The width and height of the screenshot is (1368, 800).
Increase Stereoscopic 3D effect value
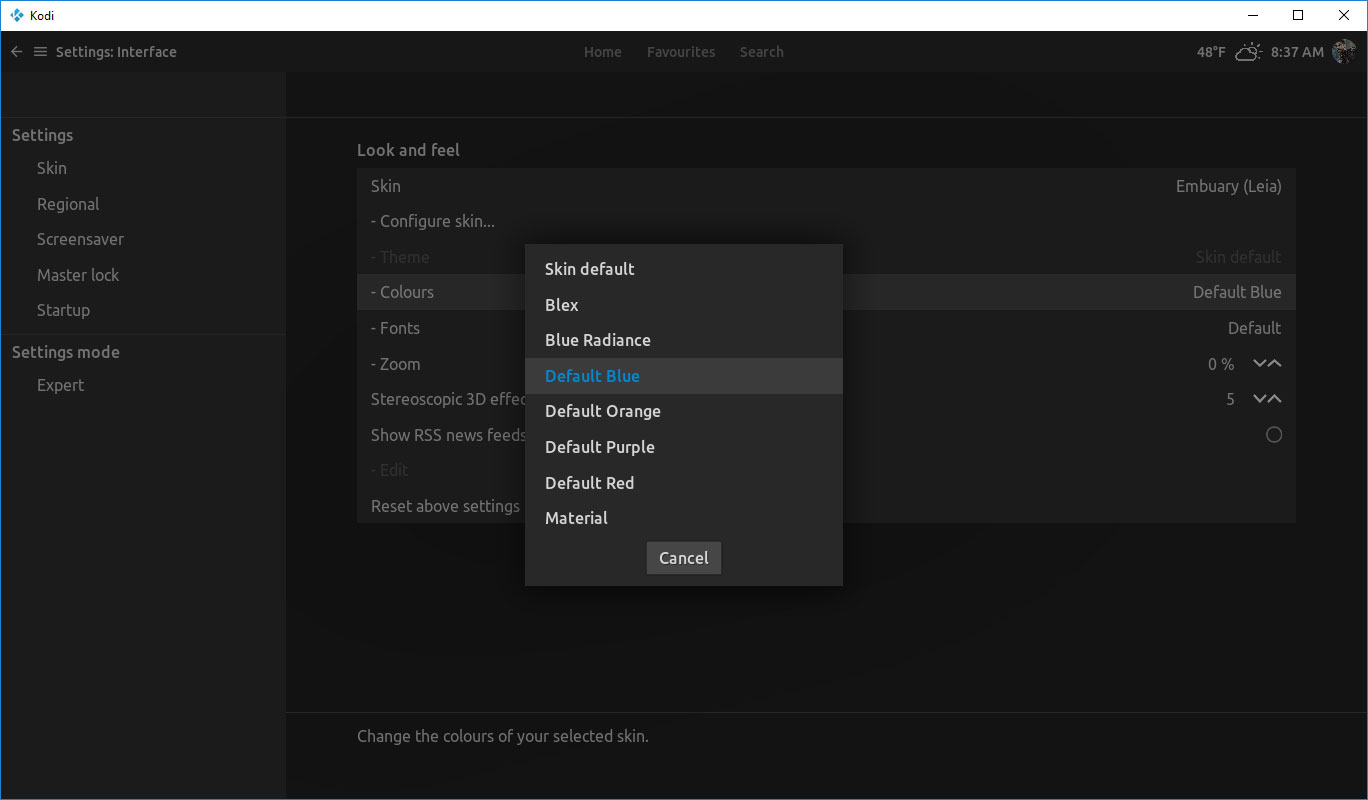tap(1275, 399)
